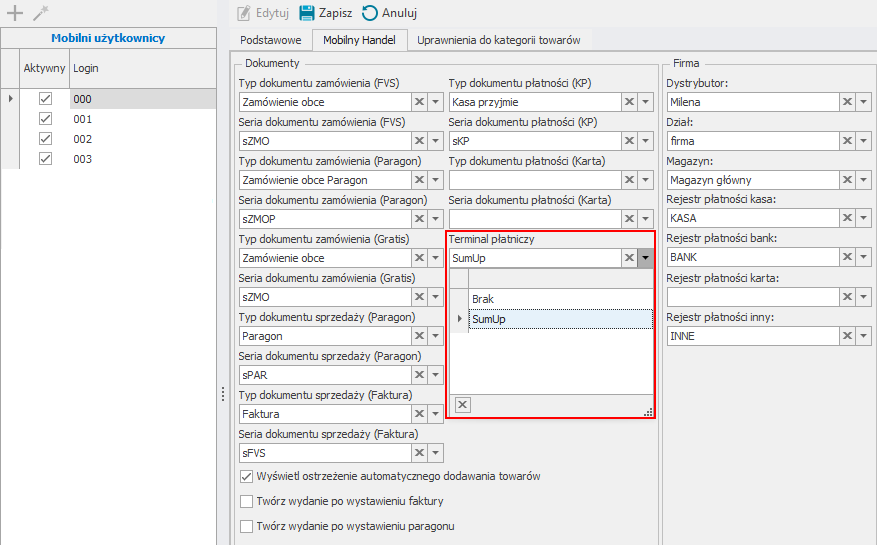
Task: Clear the Dystrybutor field with X icon
Action: (847, 102)
